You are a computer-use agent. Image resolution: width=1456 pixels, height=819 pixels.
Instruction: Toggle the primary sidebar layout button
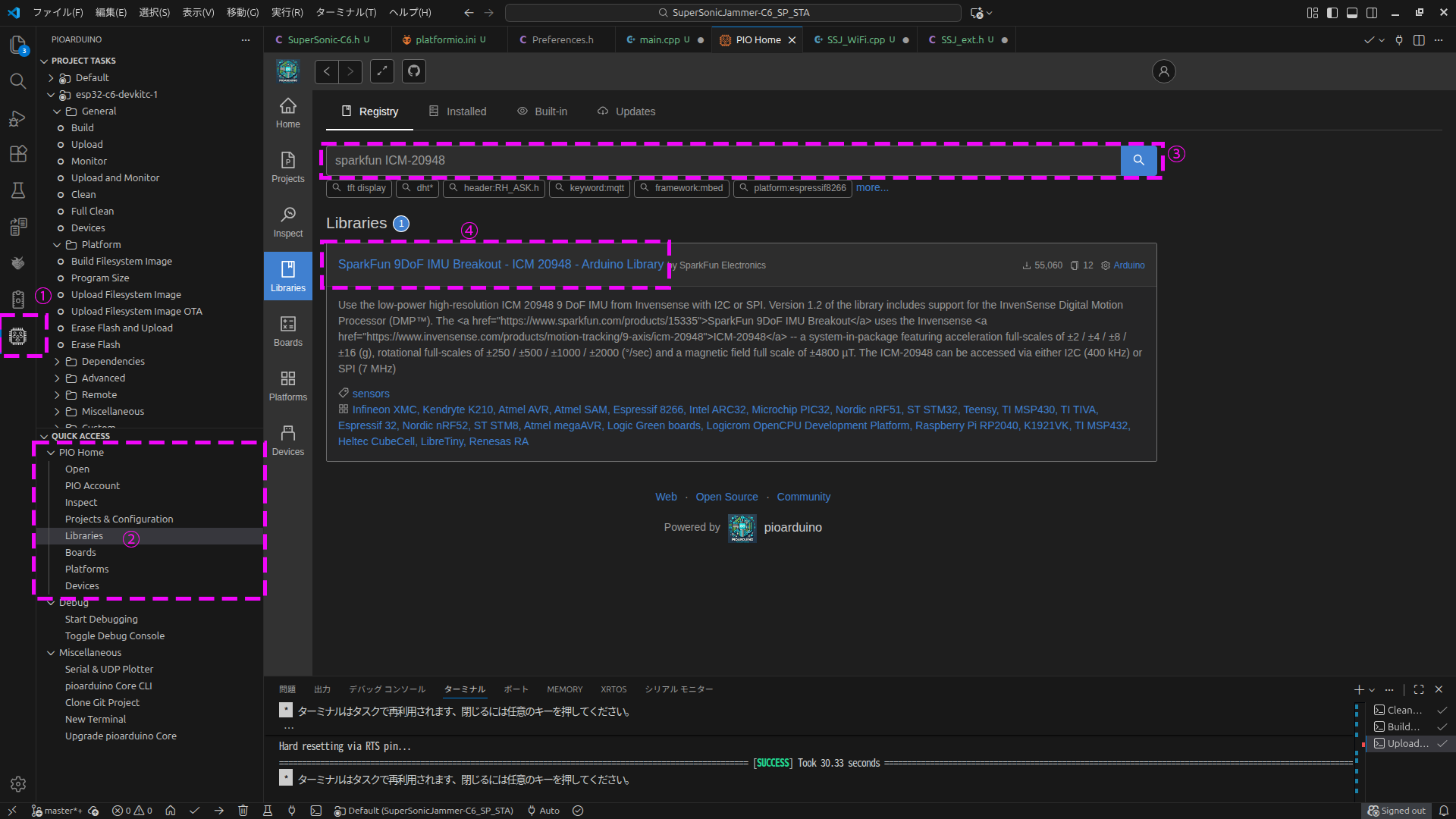pos(1332,13)
